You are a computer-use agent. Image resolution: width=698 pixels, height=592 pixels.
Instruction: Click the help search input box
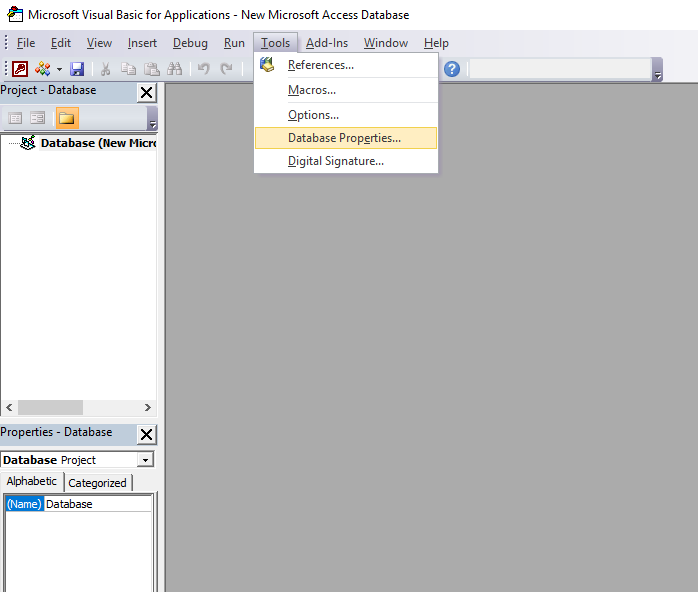tap(560, 69)
